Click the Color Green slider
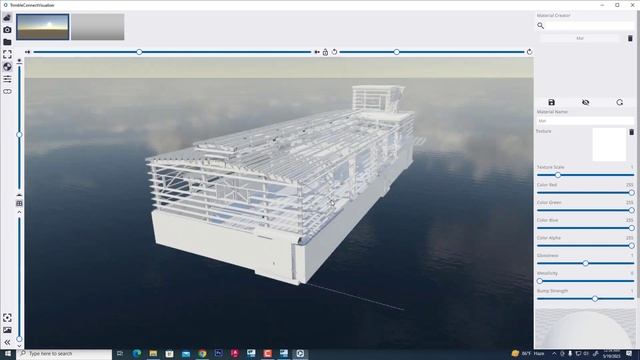Viewport: 640px width, 360px height. (x=585, y=210)
